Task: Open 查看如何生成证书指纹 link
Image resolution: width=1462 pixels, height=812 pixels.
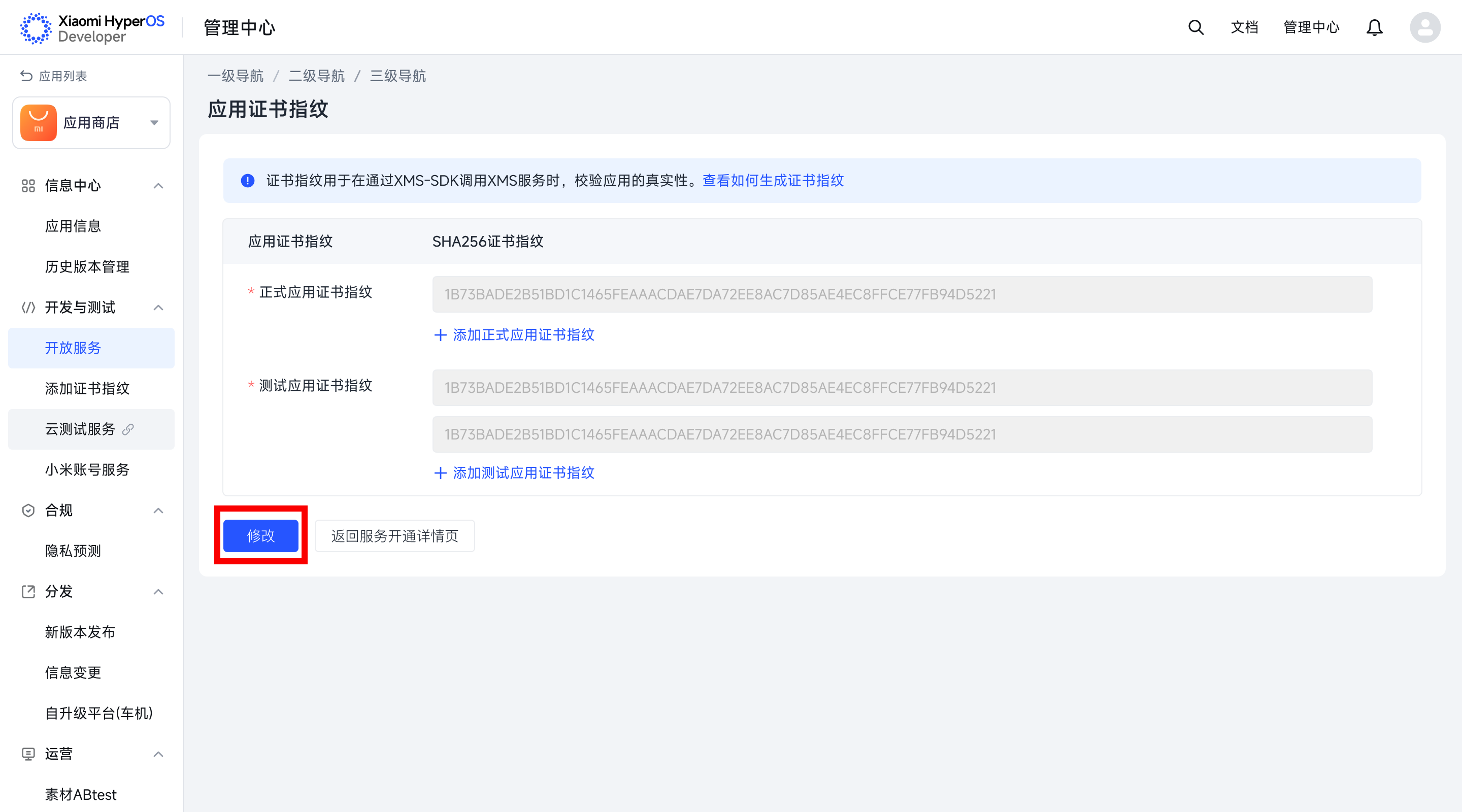Action: (x=773, y=181)
